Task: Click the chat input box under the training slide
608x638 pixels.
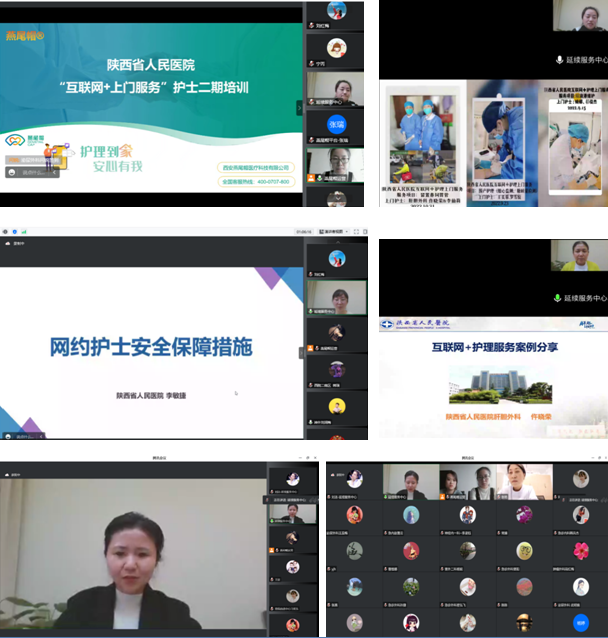Action: tap(30, 172)
